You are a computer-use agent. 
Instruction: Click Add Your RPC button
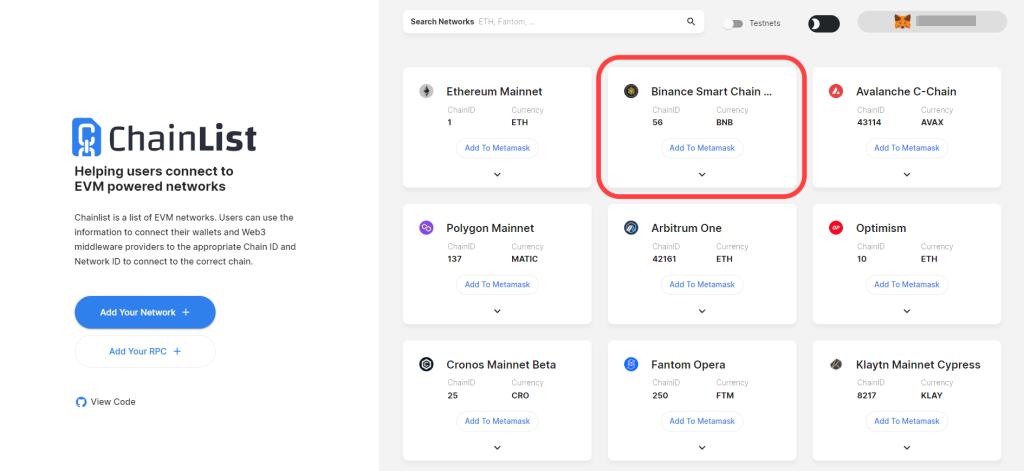pos(145,351)
